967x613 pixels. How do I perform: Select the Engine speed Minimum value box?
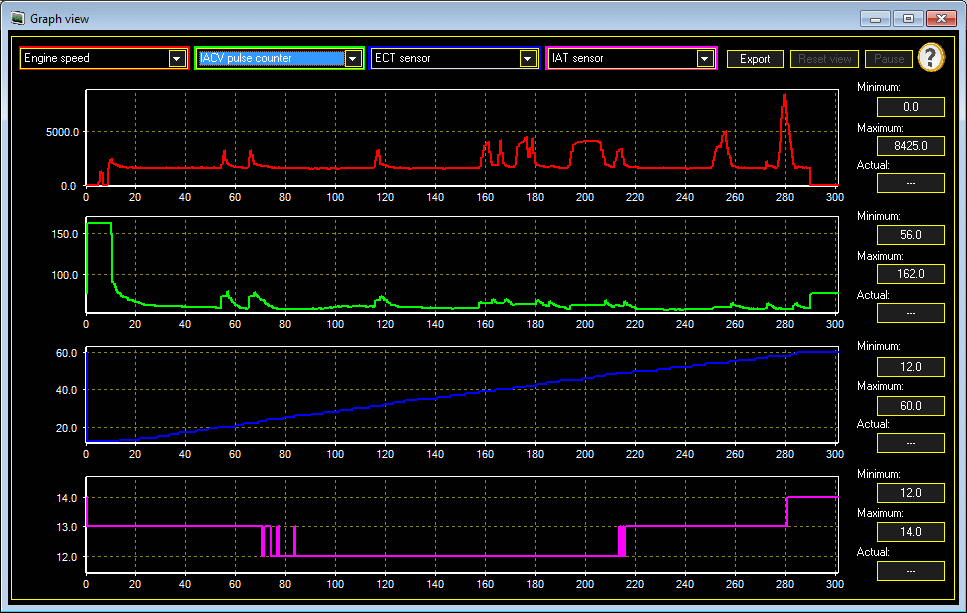[910, 107]
